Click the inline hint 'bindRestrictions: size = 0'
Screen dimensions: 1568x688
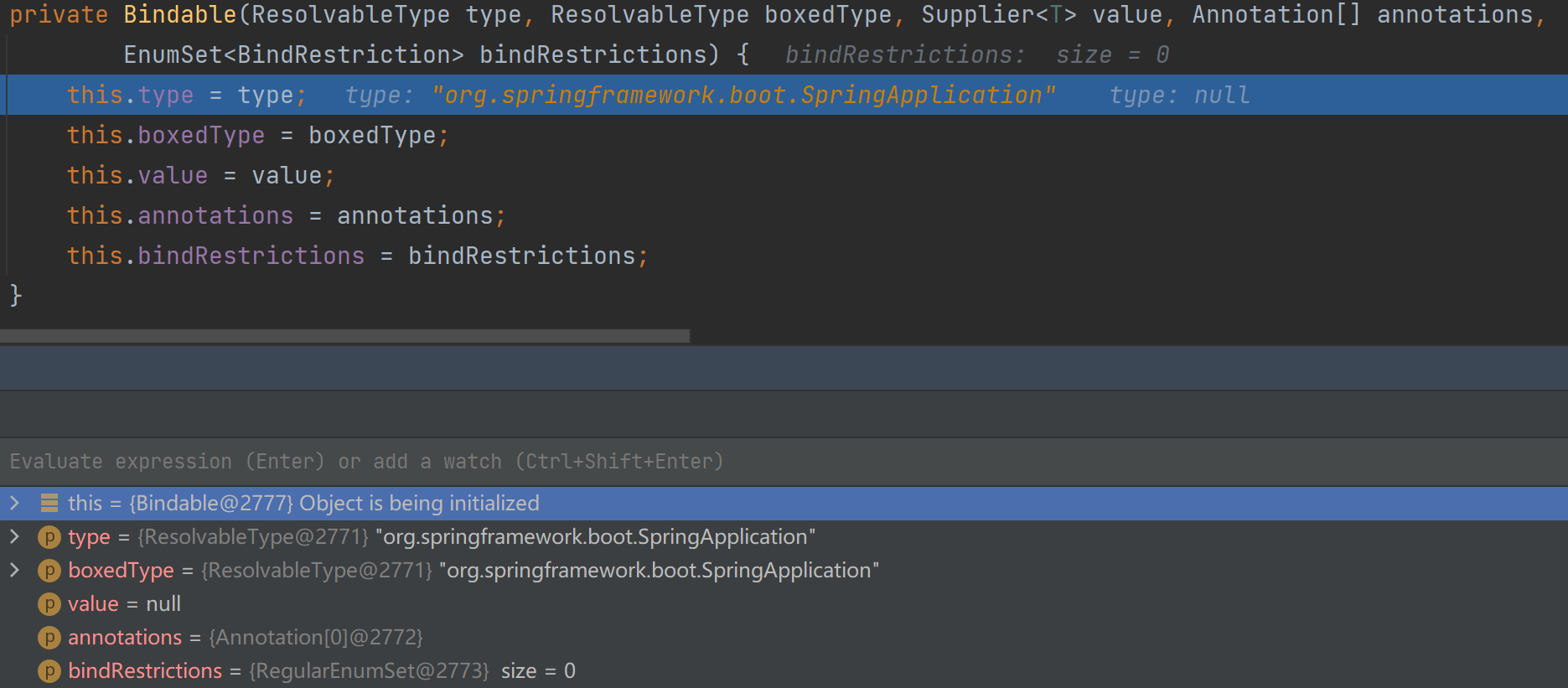pyautogui.click(x=977, y=54)
